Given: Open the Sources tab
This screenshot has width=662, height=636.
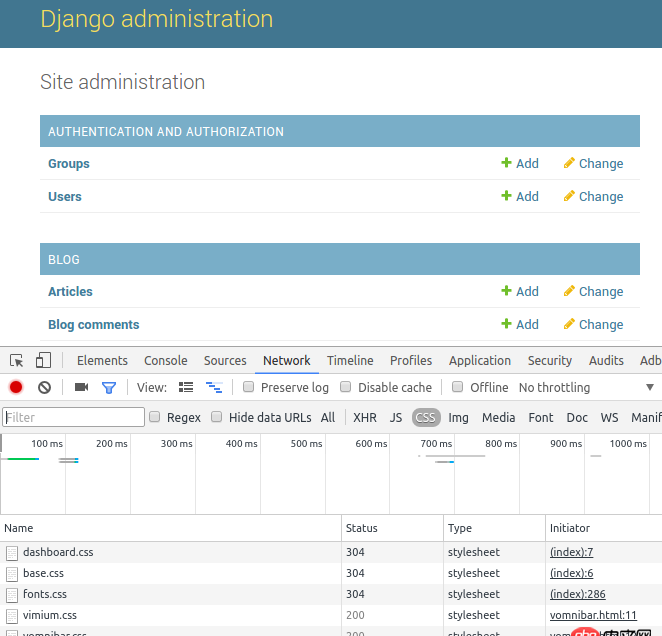Looking at the screenshot, I should [x=225, y=361].
